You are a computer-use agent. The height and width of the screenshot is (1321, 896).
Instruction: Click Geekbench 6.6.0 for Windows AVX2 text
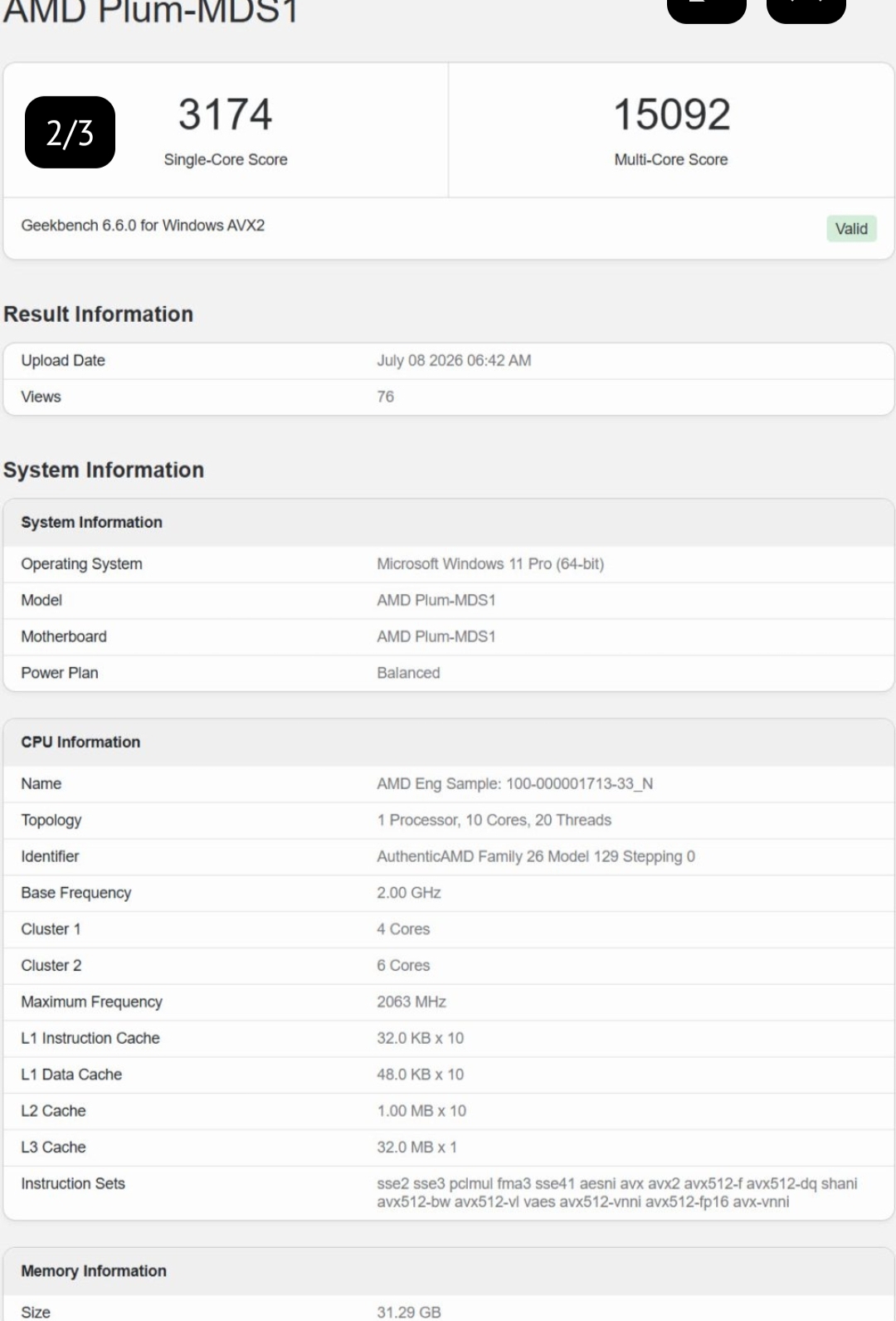tap(143, 226)
